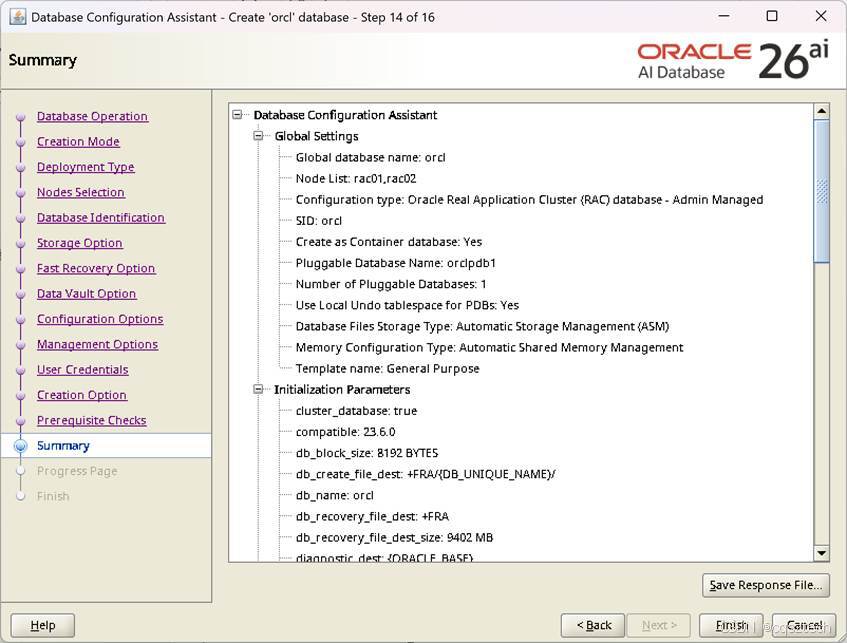Image resolution: width=847 pixels, height=643 pixels.
Task: Open the Nodes Selection step
Action: pyautogui.click(x=81, y=192)
